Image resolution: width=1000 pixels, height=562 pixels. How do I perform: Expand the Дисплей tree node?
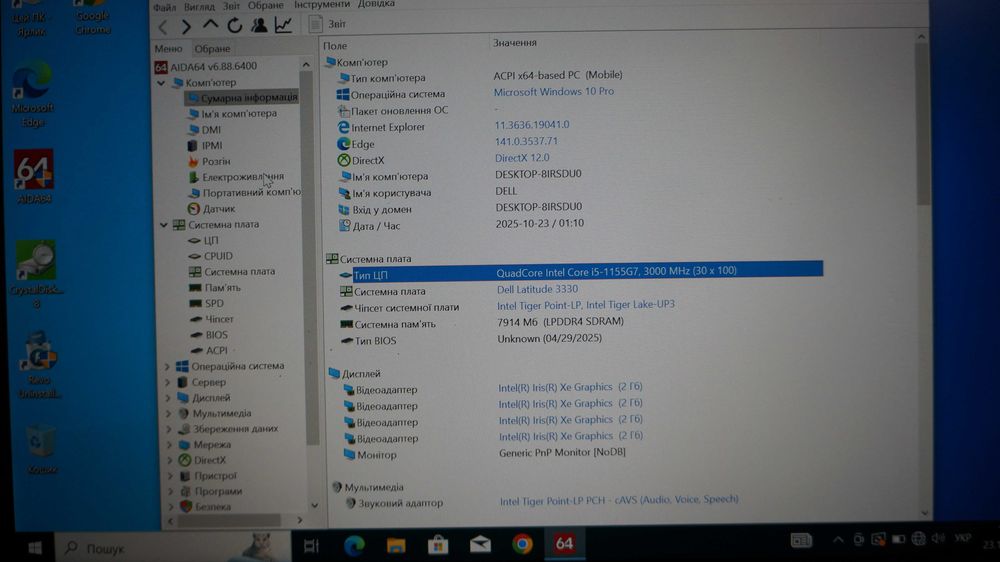click(168, 398)
